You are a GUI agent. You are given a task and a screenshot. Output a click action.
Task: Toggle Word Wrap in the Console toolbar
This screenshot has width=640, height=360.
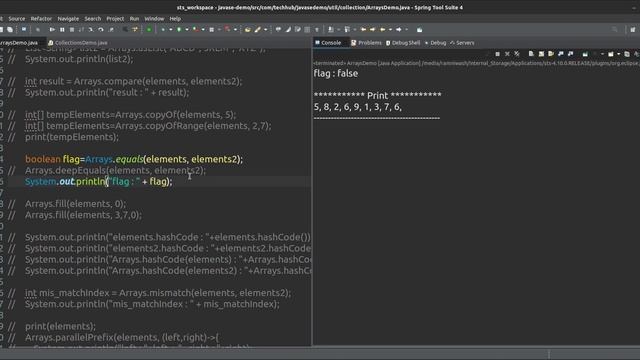pyautogui.click(x=551, y=54)
